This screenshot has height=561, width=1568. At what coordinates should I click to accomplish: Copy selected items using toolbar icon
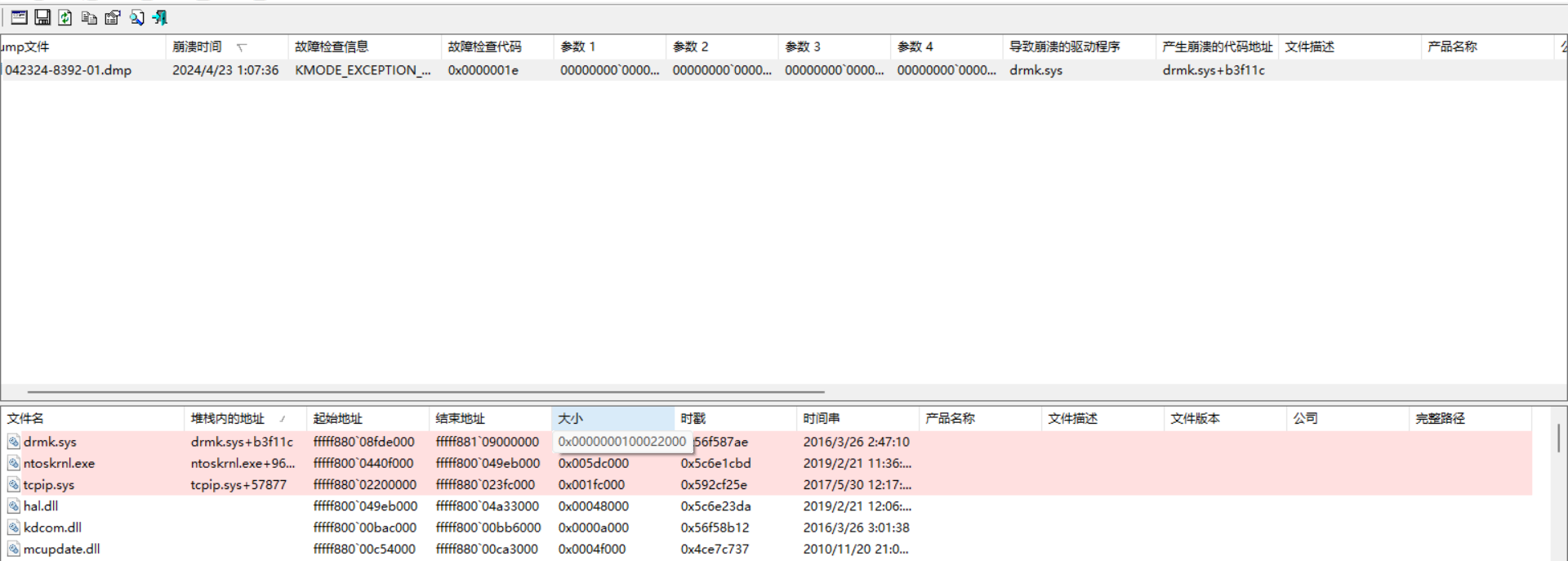[89, 17]
